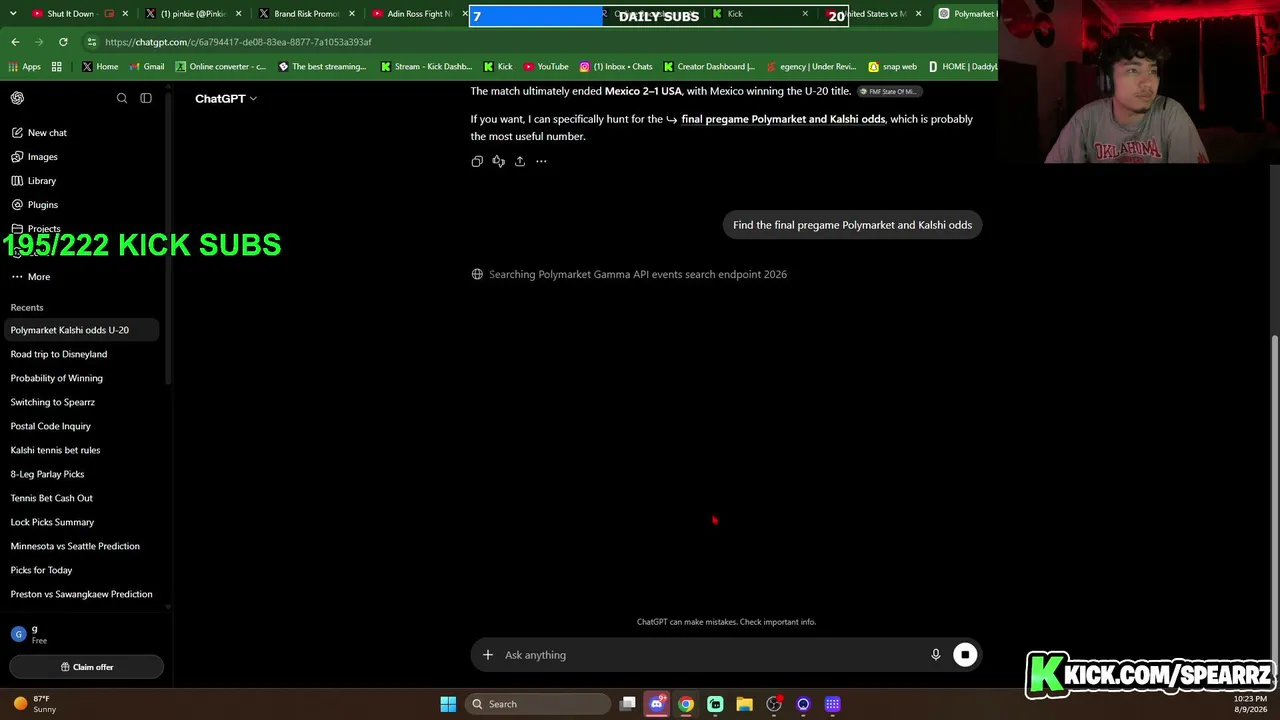Screen dimensions: 1280x720
Task: Switch to the Brand Risk Promo browser tab
Action: 305,14
